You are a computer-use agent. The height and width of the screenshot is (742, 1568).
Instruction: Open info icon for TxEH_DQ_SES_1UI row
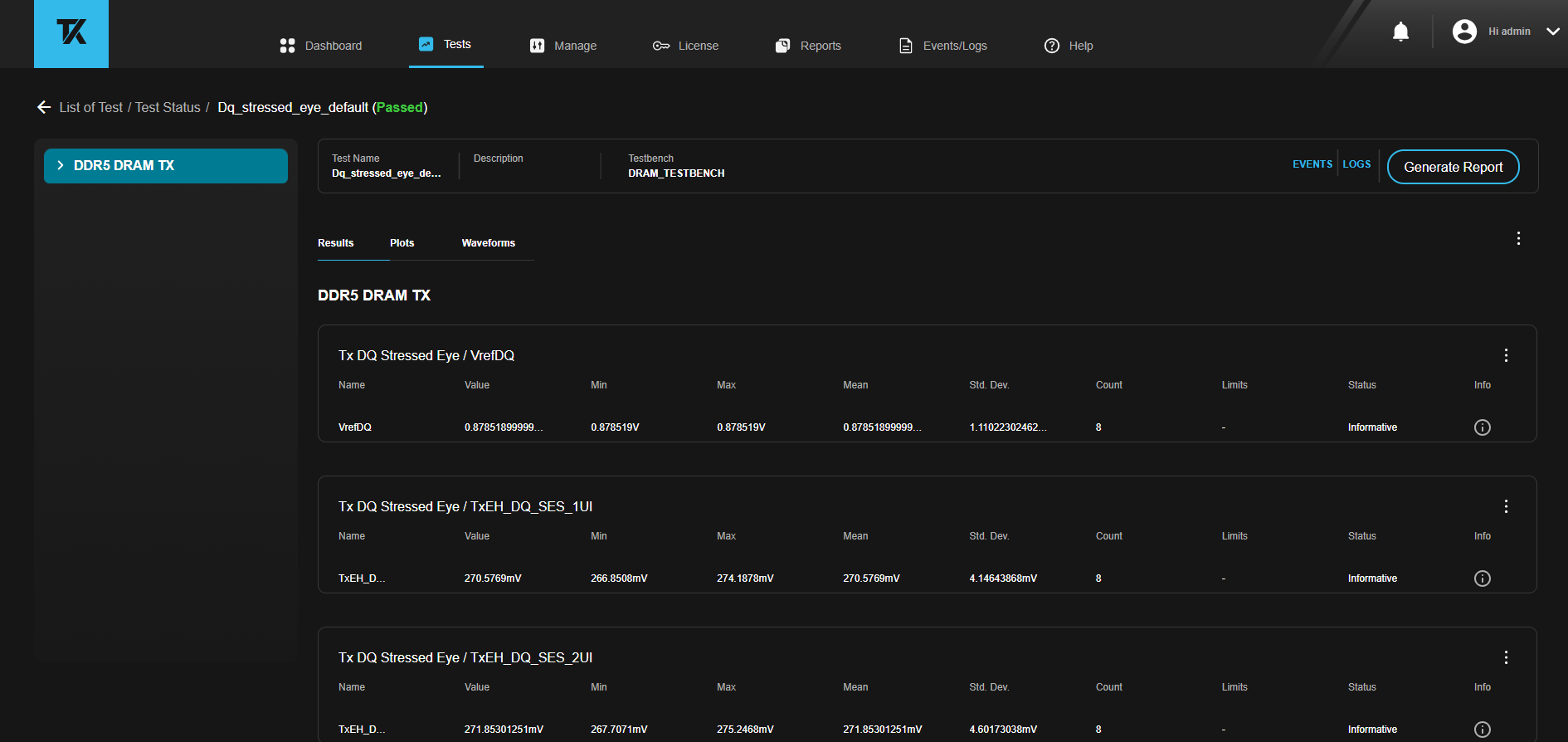[x=1482, y=578]
